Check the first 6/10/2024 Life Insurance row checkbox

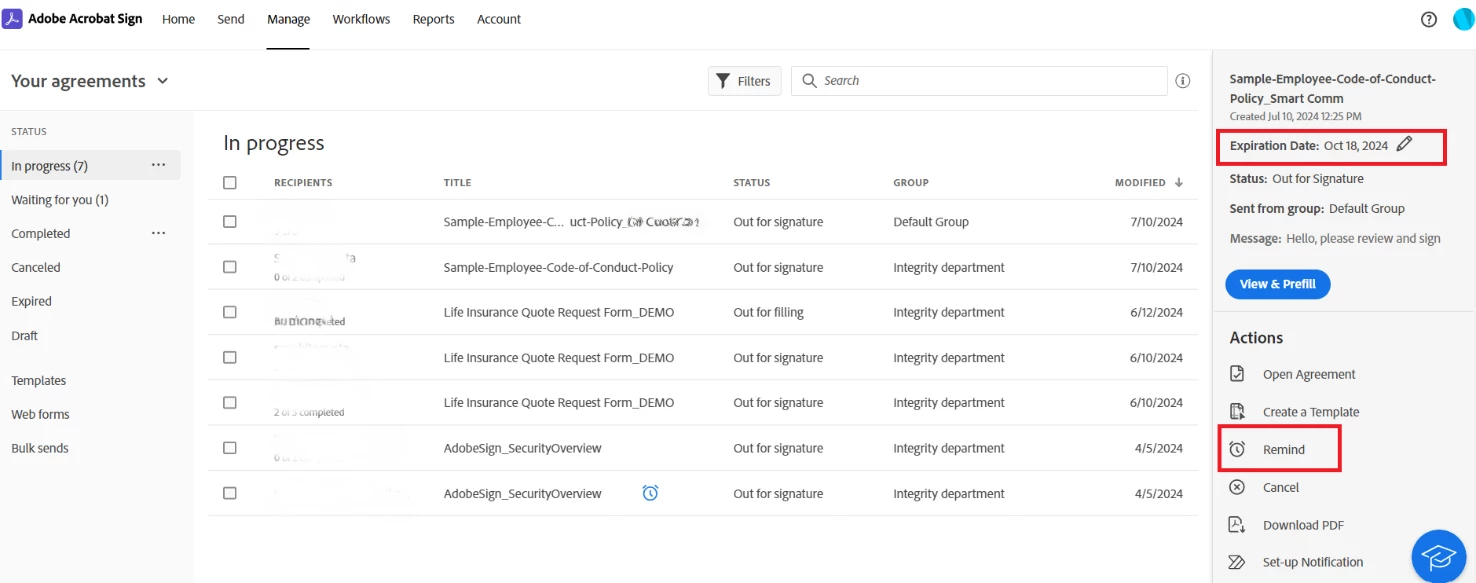click(x=230, y=357)
